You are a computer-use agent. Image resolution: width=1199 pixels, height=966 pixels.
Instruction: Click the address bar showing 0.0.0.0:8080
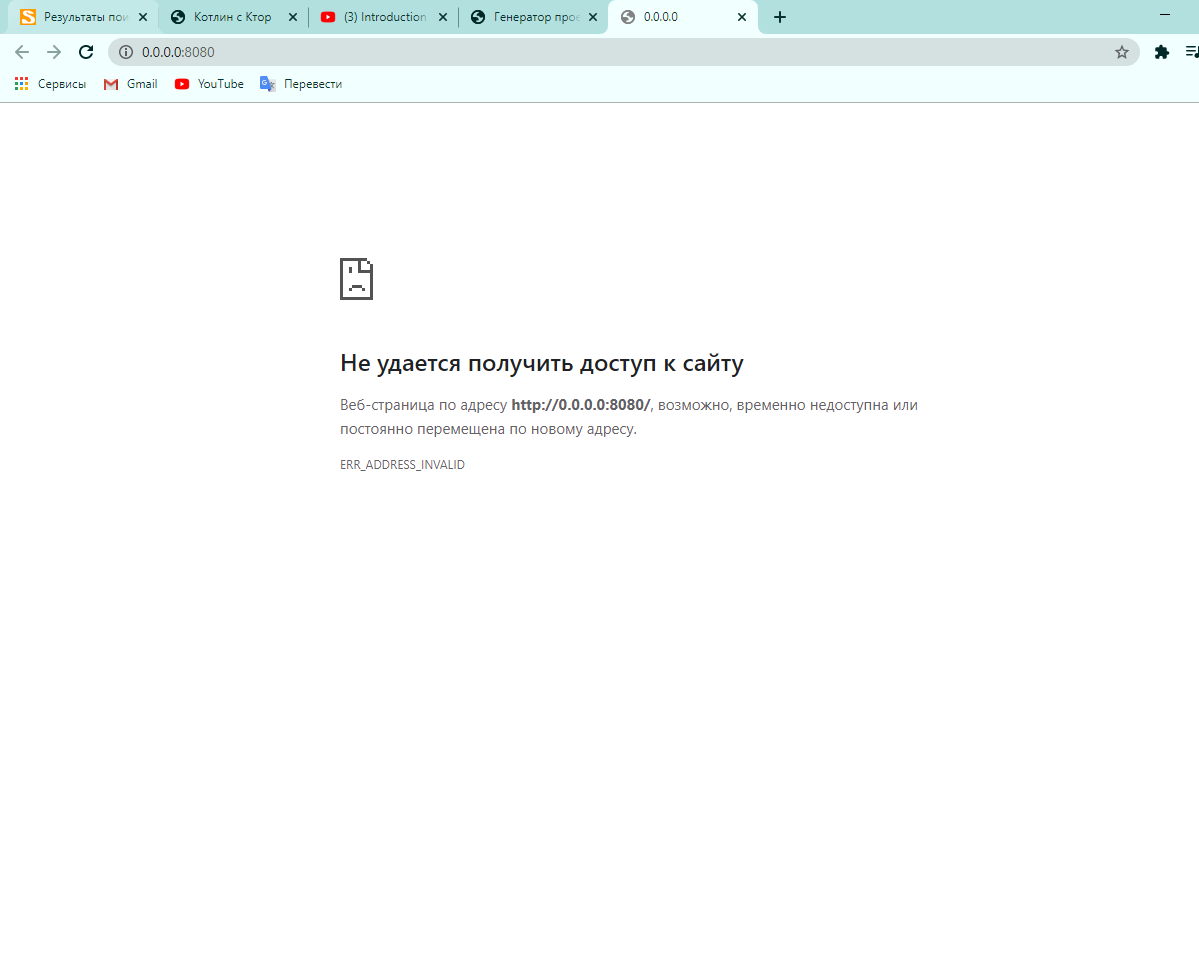coord(623,52)
